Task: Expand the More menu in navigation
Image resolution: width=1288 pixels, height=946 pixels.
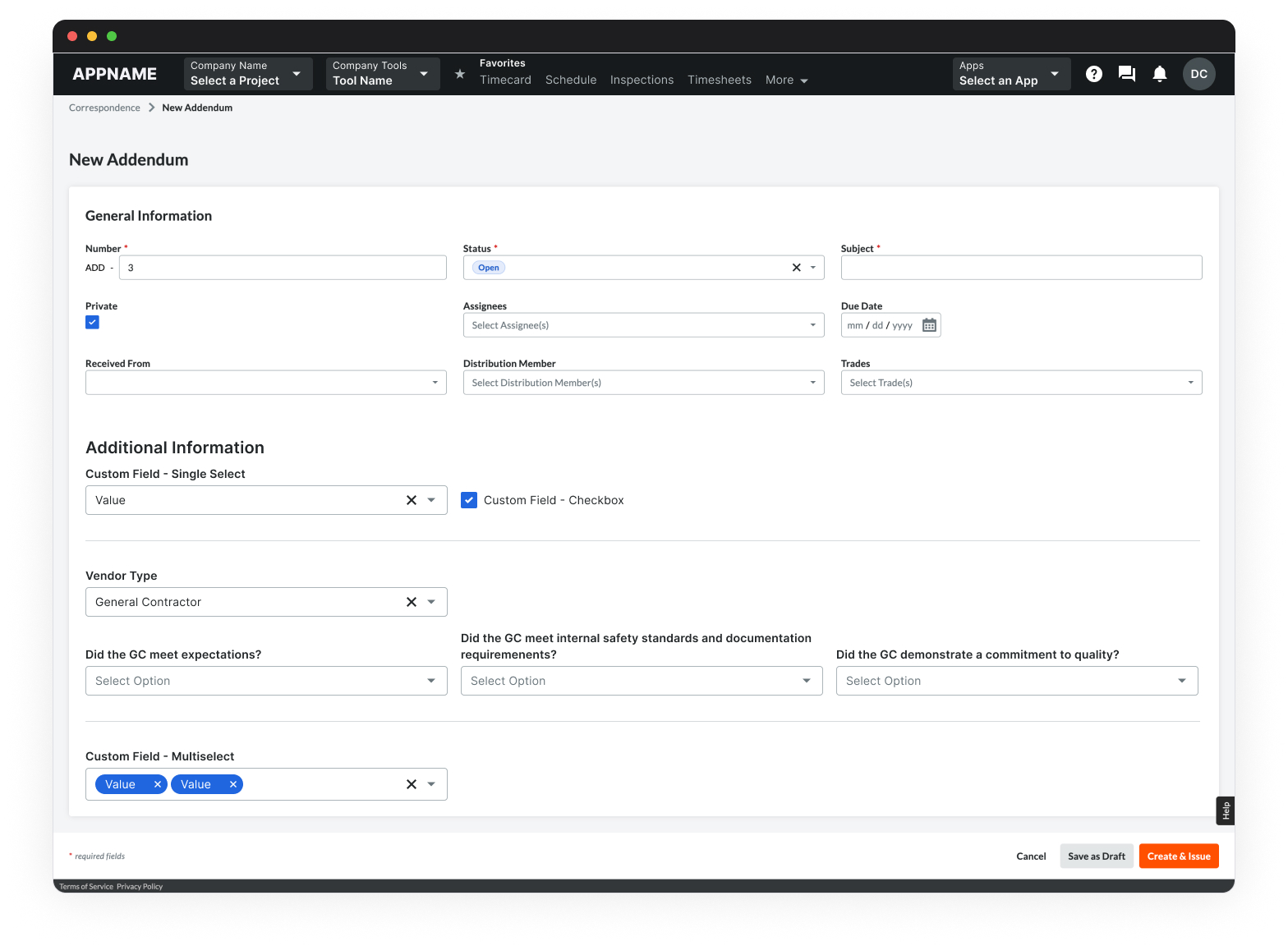Action: 786,80
